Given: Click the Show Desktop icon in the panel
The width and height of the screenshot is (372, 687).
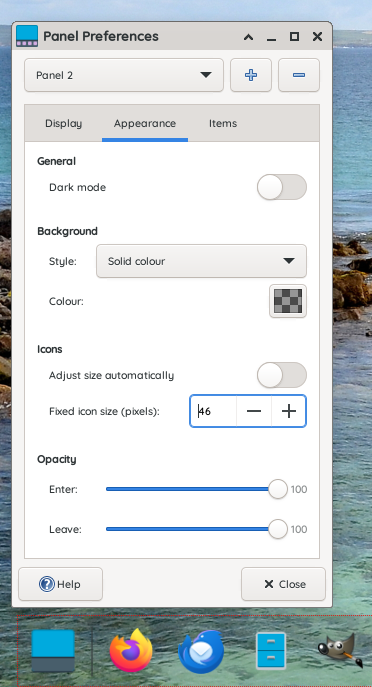Looking at the screenshot, I should pyautogui.click(x=53, y=651).
